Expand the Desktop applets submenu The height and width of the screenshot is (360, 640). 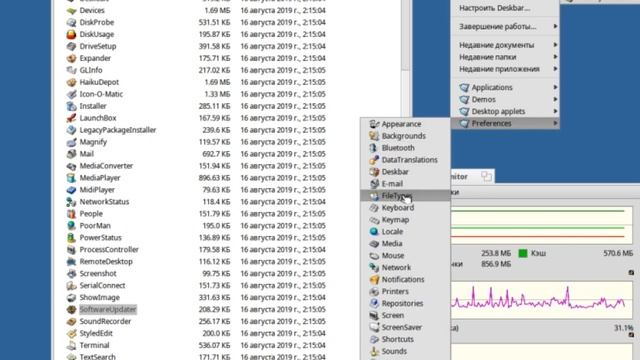pyautogui.click(x=505, y=111)
